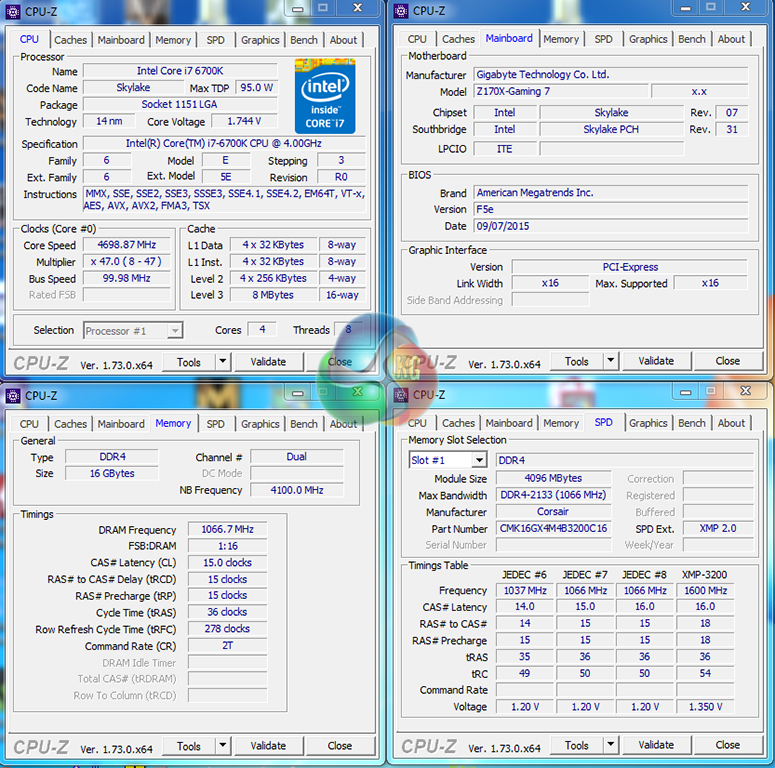The height and width of the screenshot is (768, 775).
Task: Open Caches tab in Mainboard window
Action: pos(458,39)
